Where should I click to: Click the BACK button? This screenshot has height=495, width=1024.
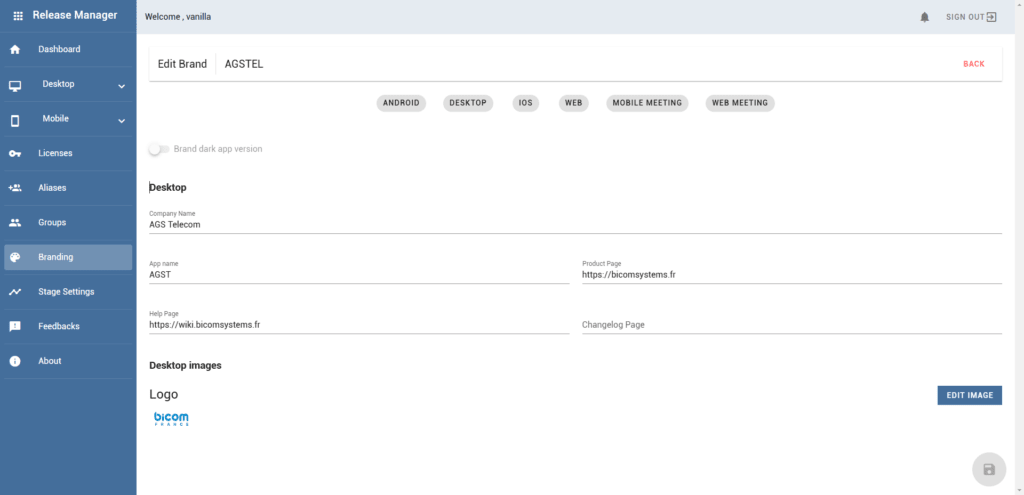[974, 64]
